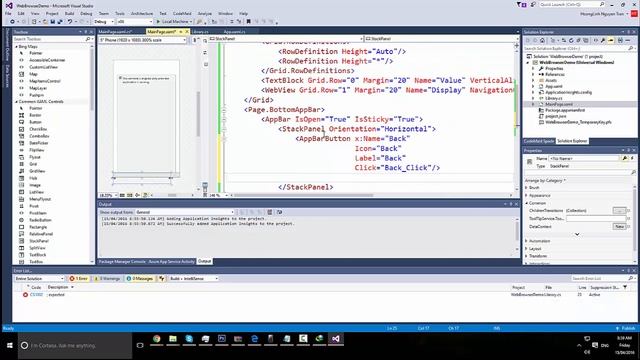Click the CS1002 error code link
640x360 pixels.
tap(36, 295)
